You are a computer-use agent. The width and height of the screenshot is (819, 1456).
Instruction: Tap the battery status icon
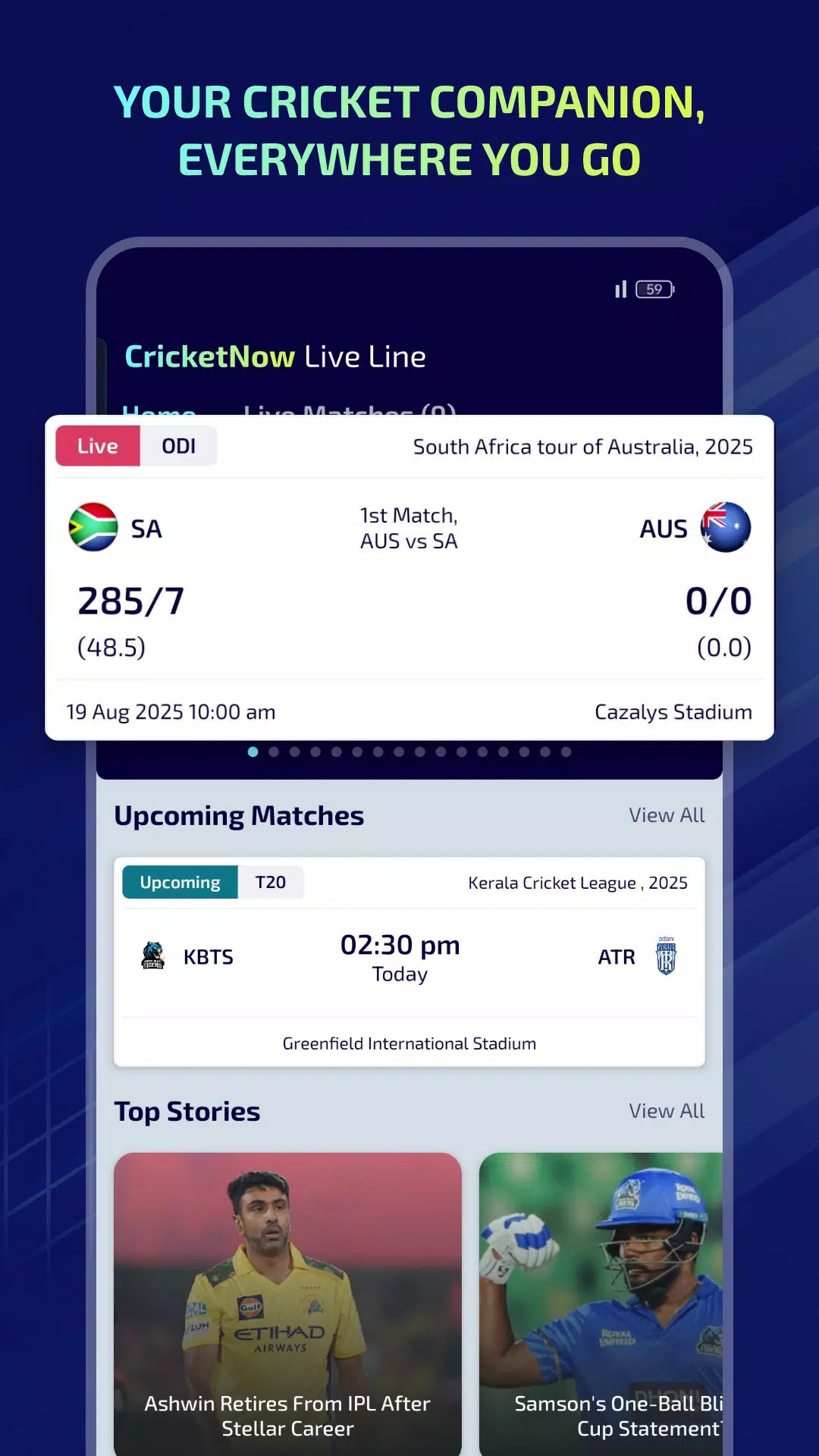(654, 290)
